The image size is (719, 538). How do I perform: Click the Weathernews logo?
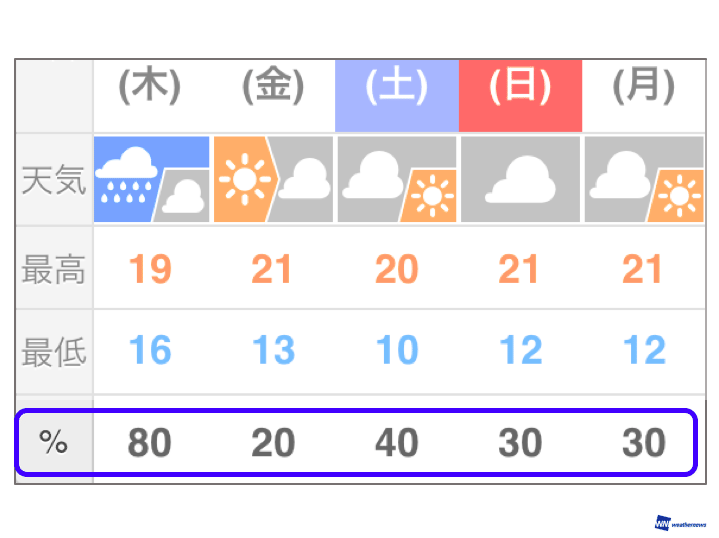[x=680, y=523]
